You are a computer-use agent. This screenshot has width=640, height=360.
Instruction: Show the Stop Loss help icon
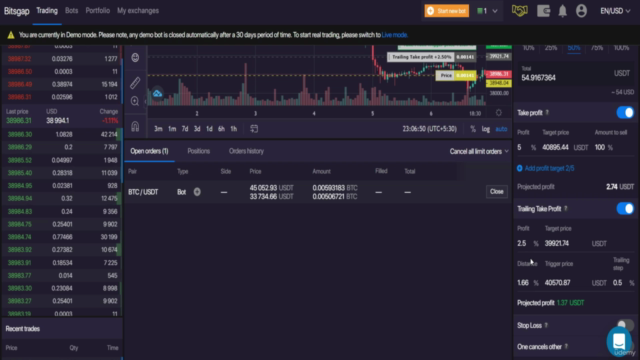[x=546, y=325]
